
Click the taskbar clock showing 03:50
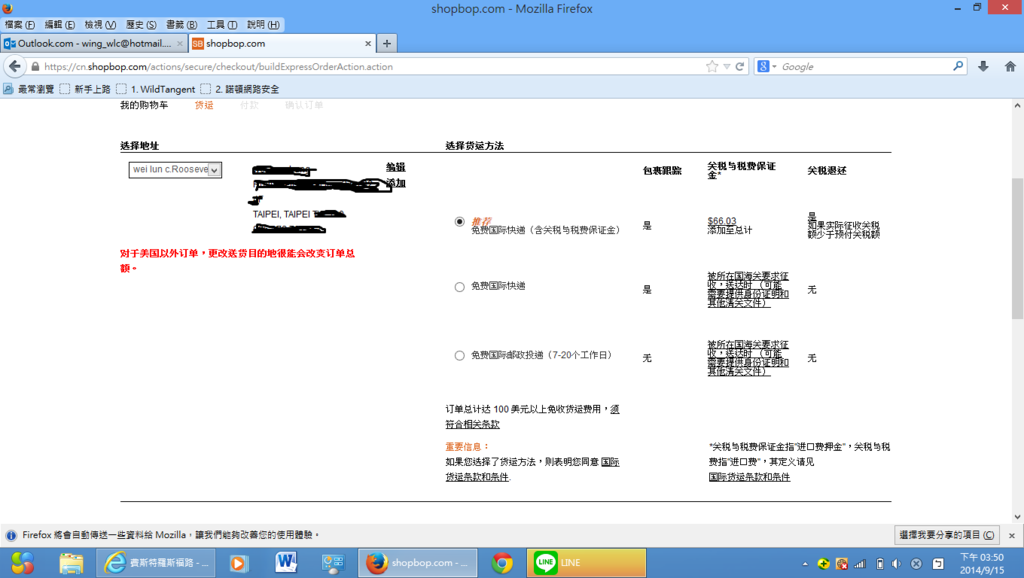click(x=982, y=564)
